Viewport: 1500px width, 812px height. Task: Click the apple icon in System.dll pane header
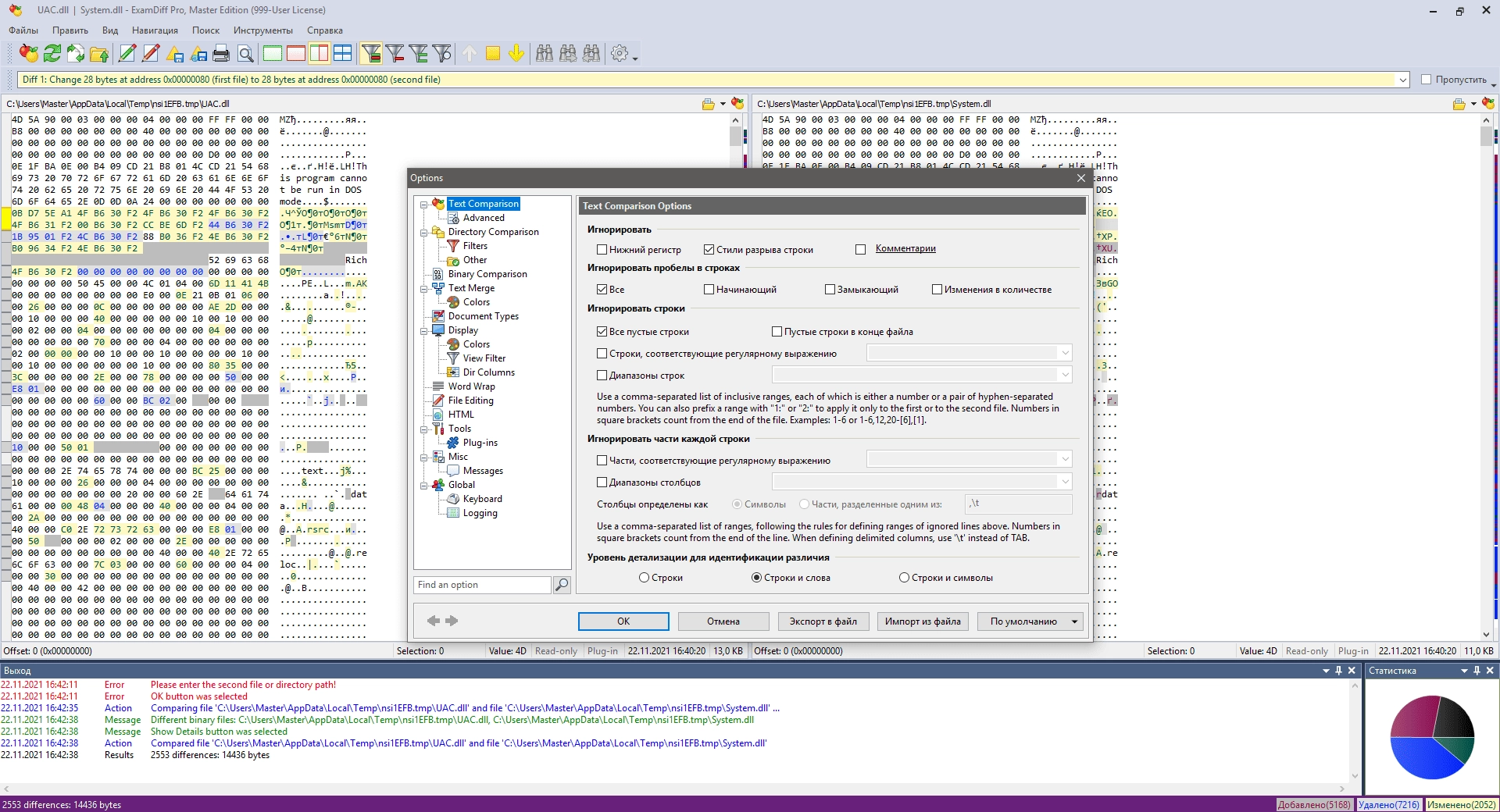[x=1488, y=103]
